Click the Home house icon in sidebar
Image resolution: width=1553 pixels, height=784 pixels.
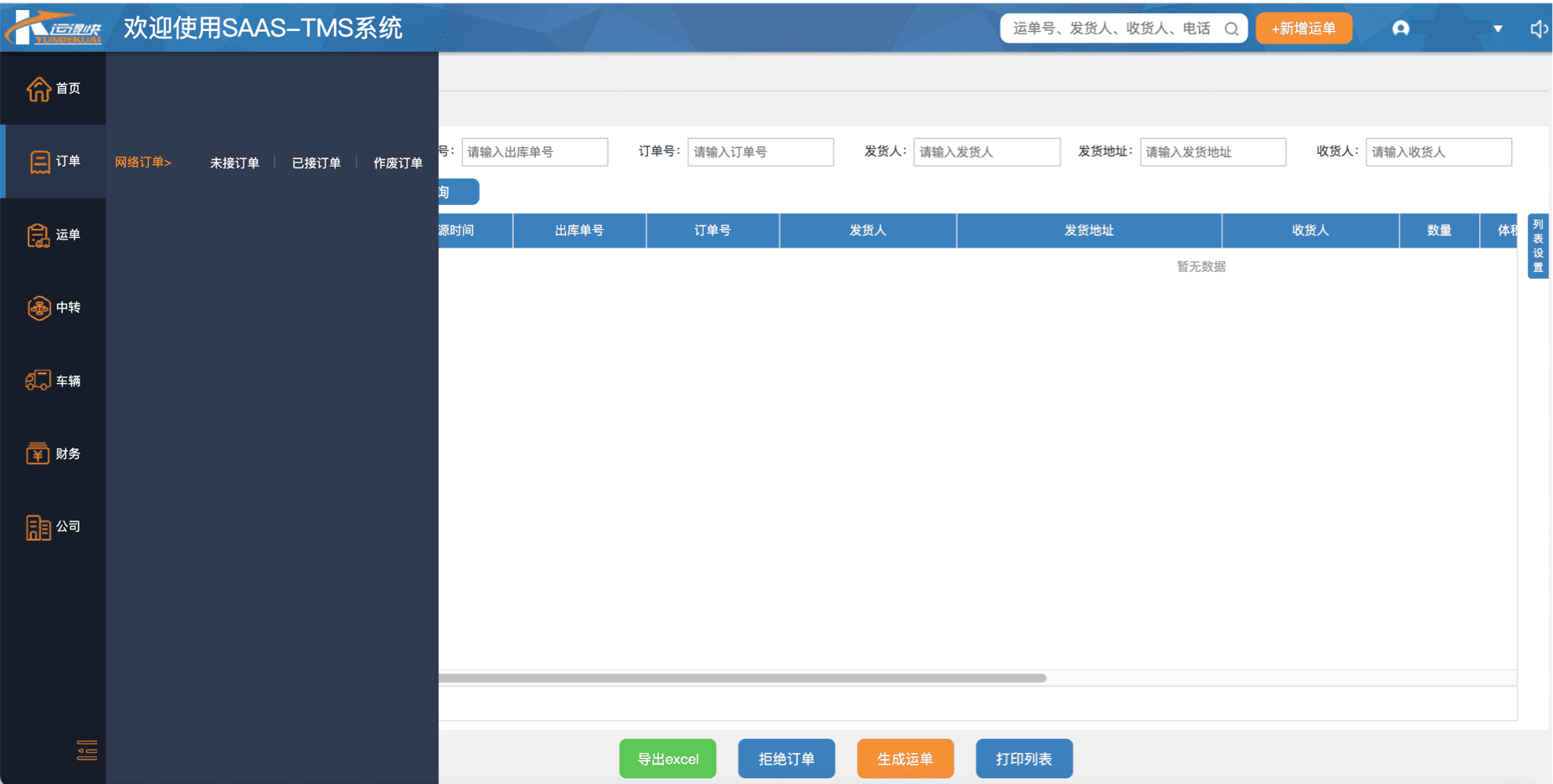(39, 89)
